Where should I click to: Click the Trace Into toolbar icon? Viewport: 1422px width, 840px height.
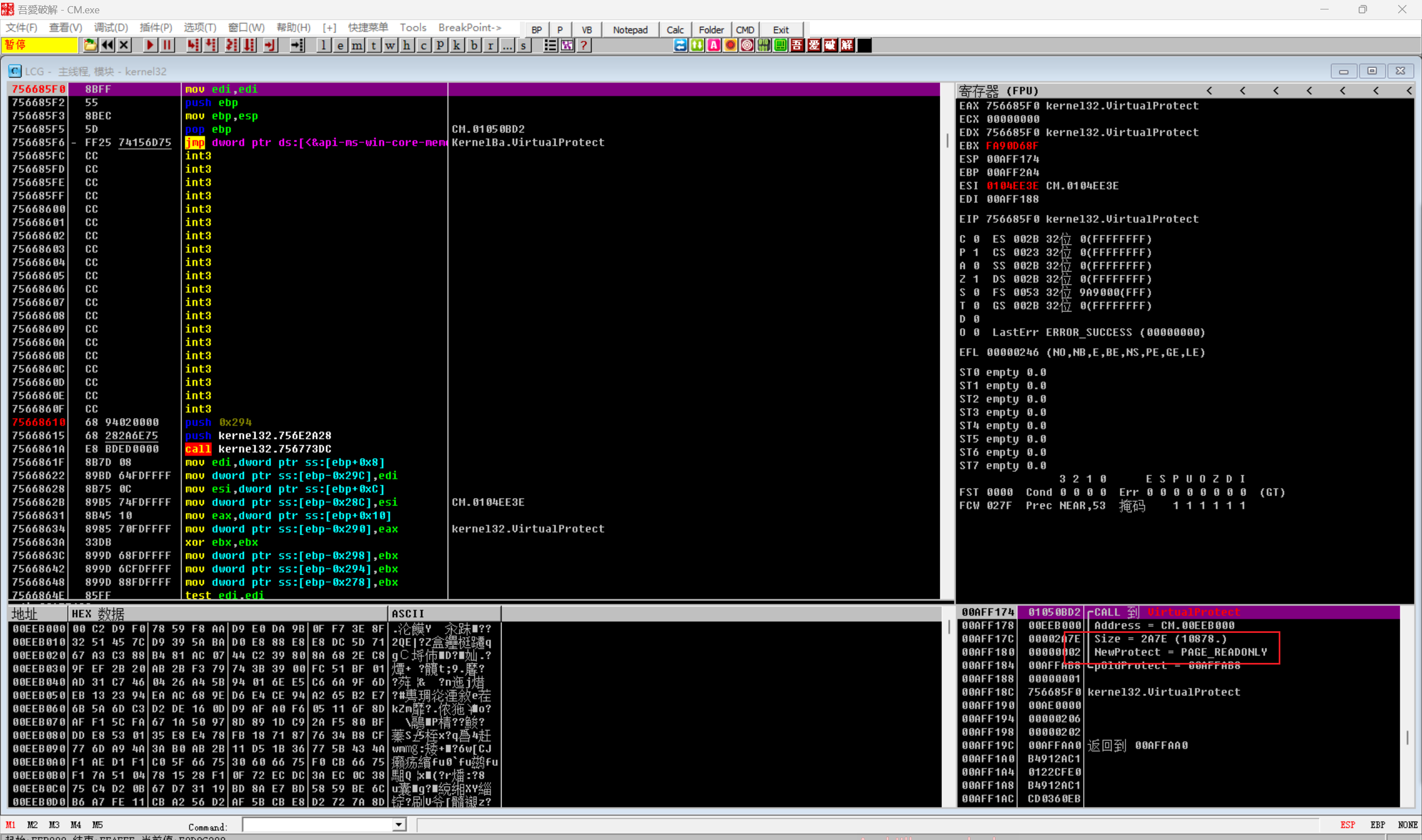point(232,46)
